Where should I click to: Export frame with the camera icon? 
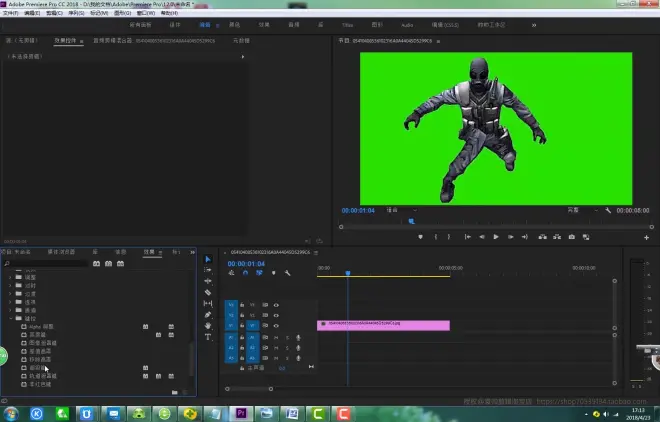pos(572,237)
